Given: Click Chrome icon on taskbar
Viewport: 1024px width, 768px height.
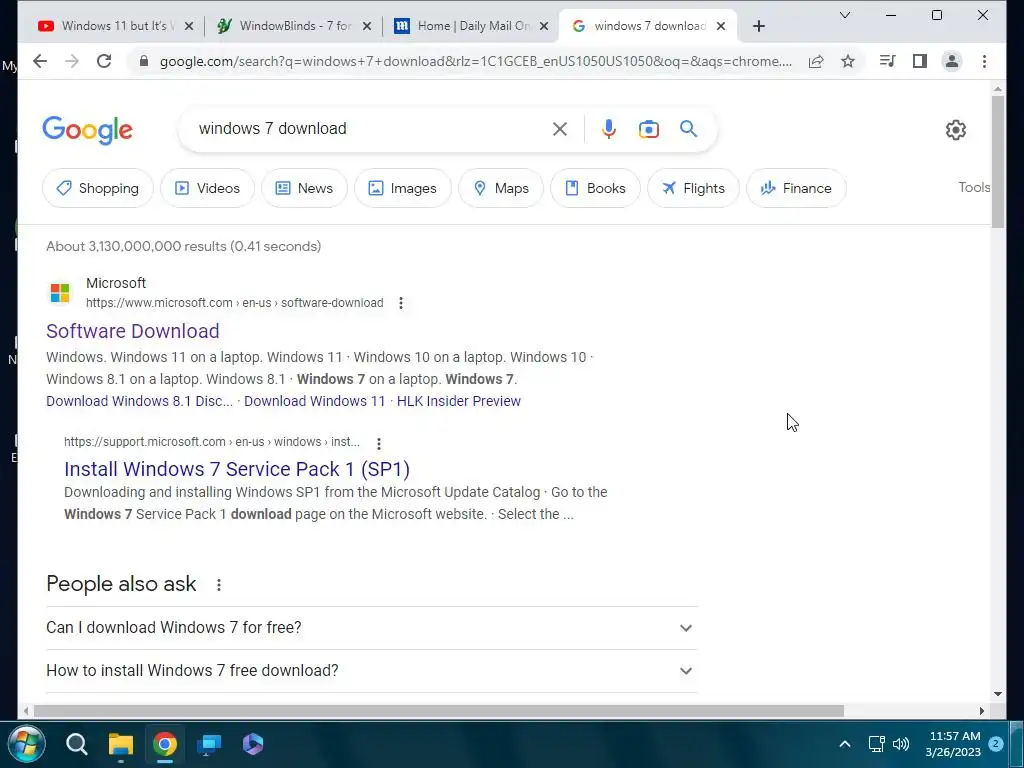Looking at the screenshot, I should point(165,744).
